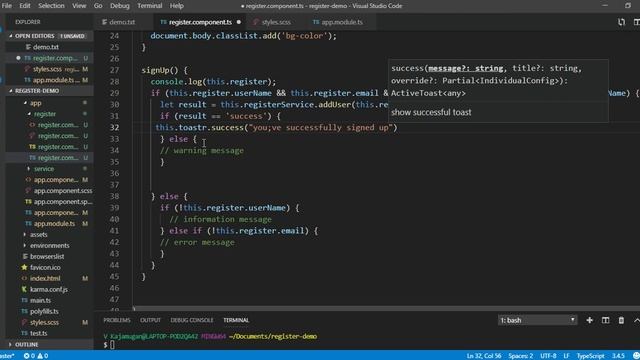Change indentation via 'Spaces: 2' in status bar

[x=520, y=356]
